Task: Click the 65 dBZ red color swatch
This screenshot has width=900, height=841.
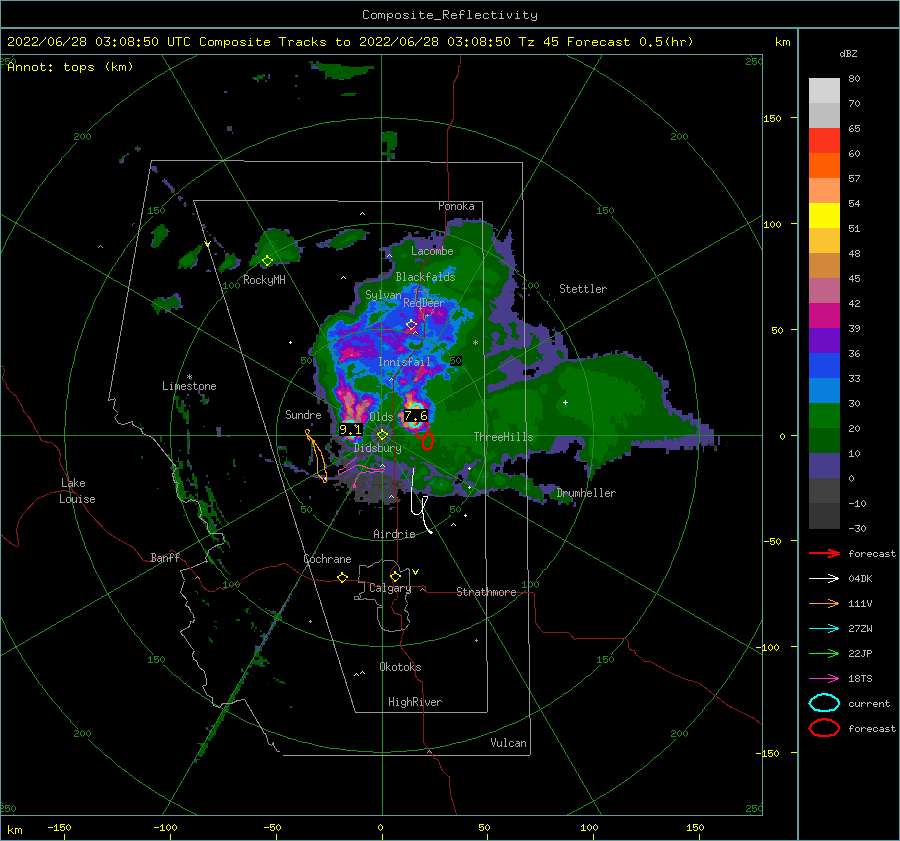Action: coord(824,141)
